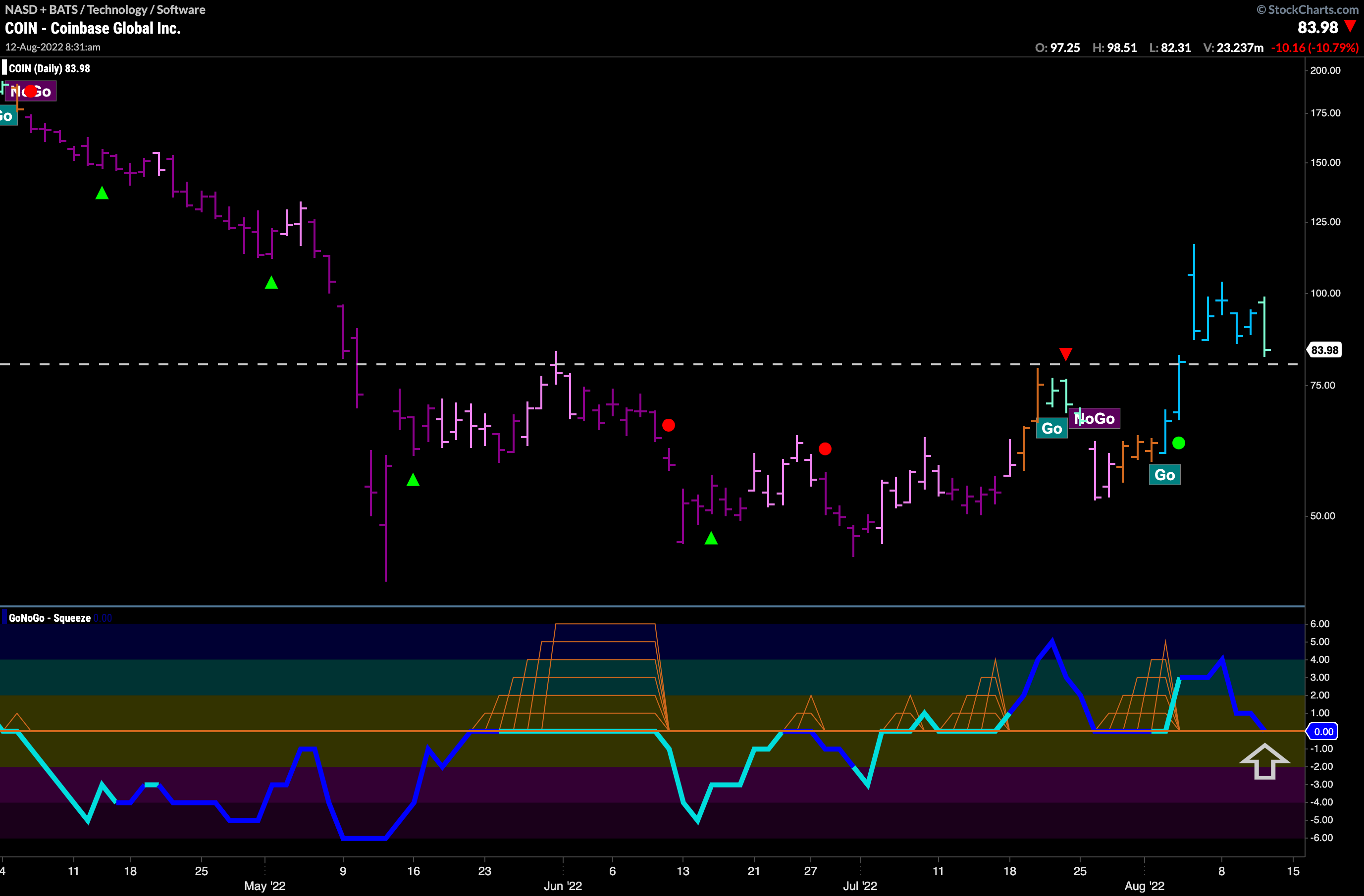Click the NoGo label near July 25

1094,419
